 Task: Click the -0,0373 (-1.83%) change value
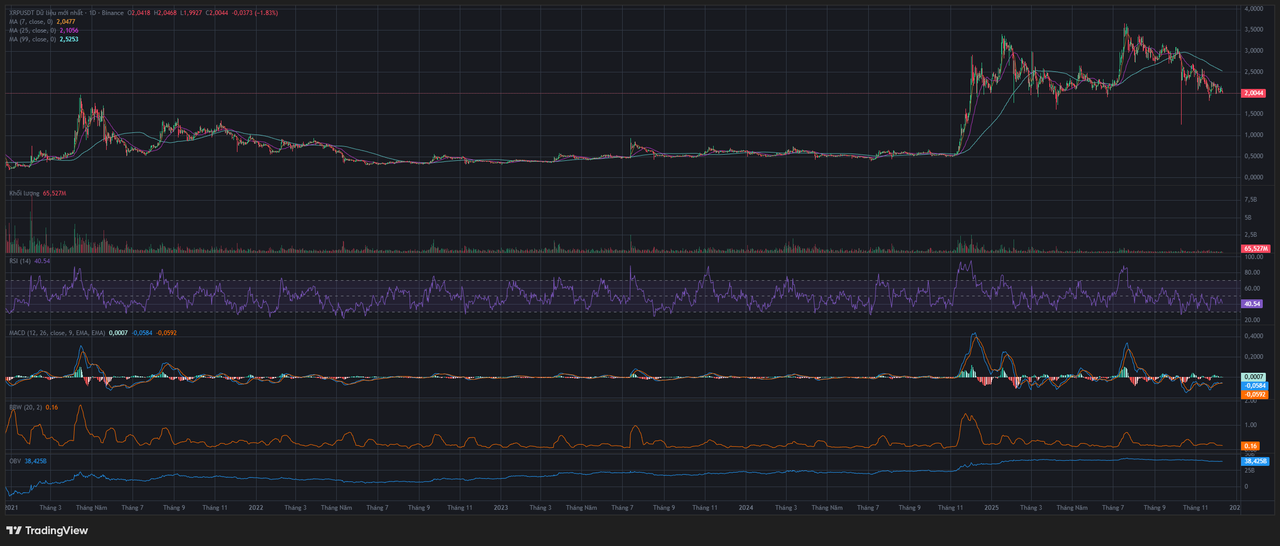coord(255,12)
